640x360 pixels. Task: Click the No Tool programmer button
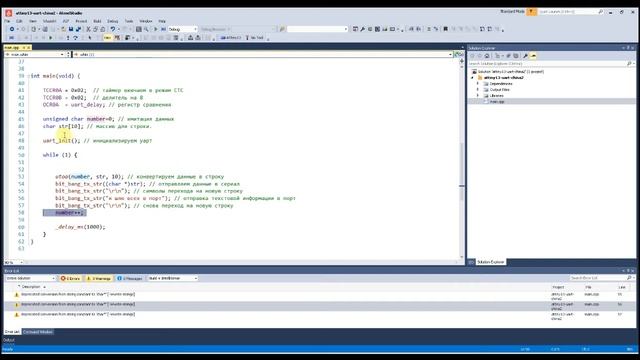(x=255, y=38)
